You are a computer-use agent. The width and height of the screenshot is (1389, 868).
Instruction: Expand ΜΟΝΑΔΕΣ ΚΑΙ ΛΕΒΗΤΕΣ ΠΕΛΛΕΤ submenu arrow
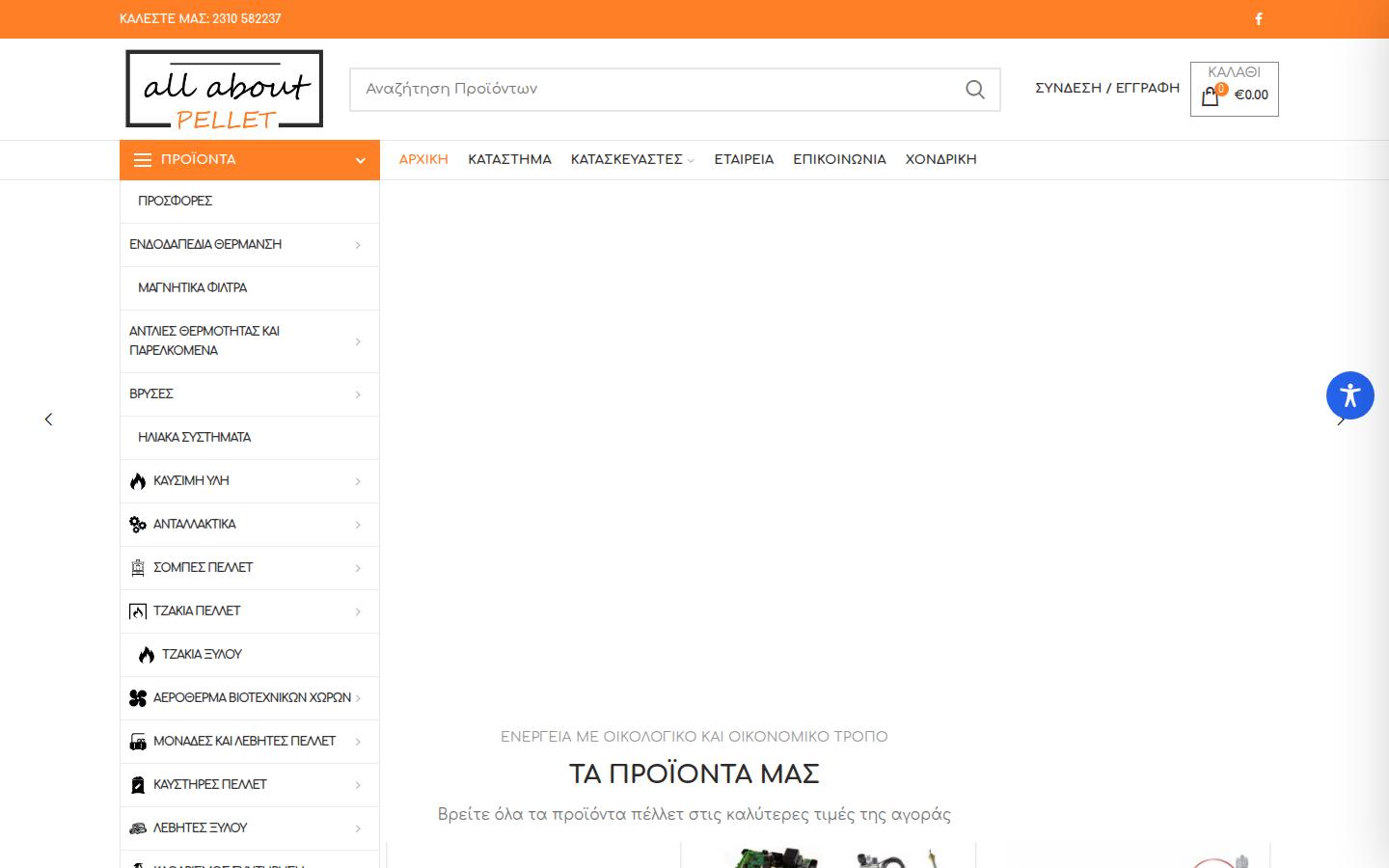pyautogui.click(x=358, y=742)
